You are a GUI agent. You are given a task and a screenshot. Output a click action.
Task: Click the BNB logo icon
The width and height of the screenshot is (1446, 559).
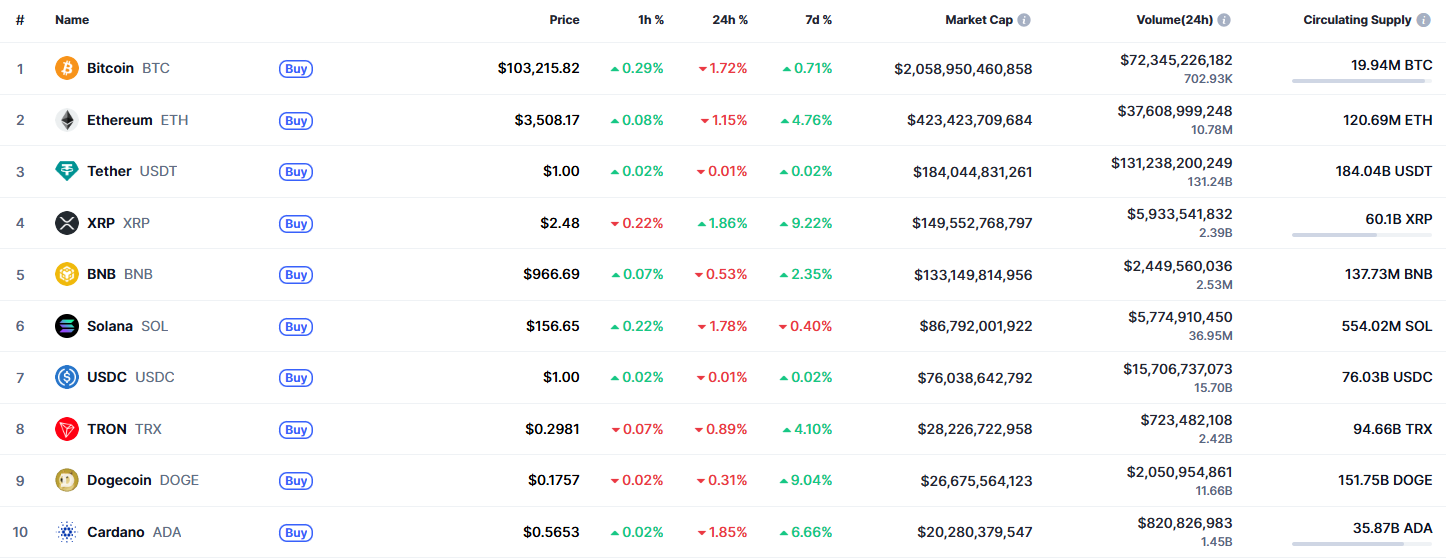click(67, 274)
